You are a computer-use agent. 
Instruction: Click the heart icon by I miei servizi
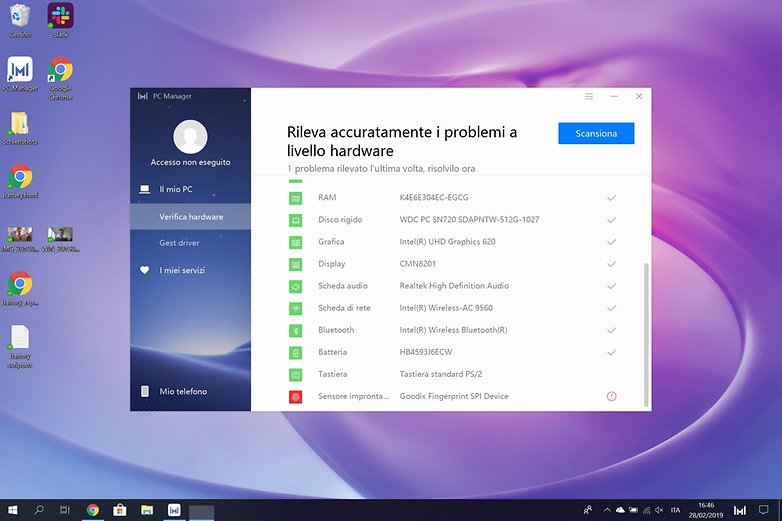(x=145, y=270)
